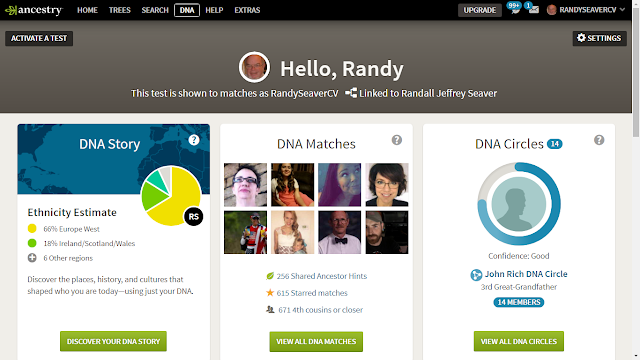Select the DNA menu item

tap(187, 10)
